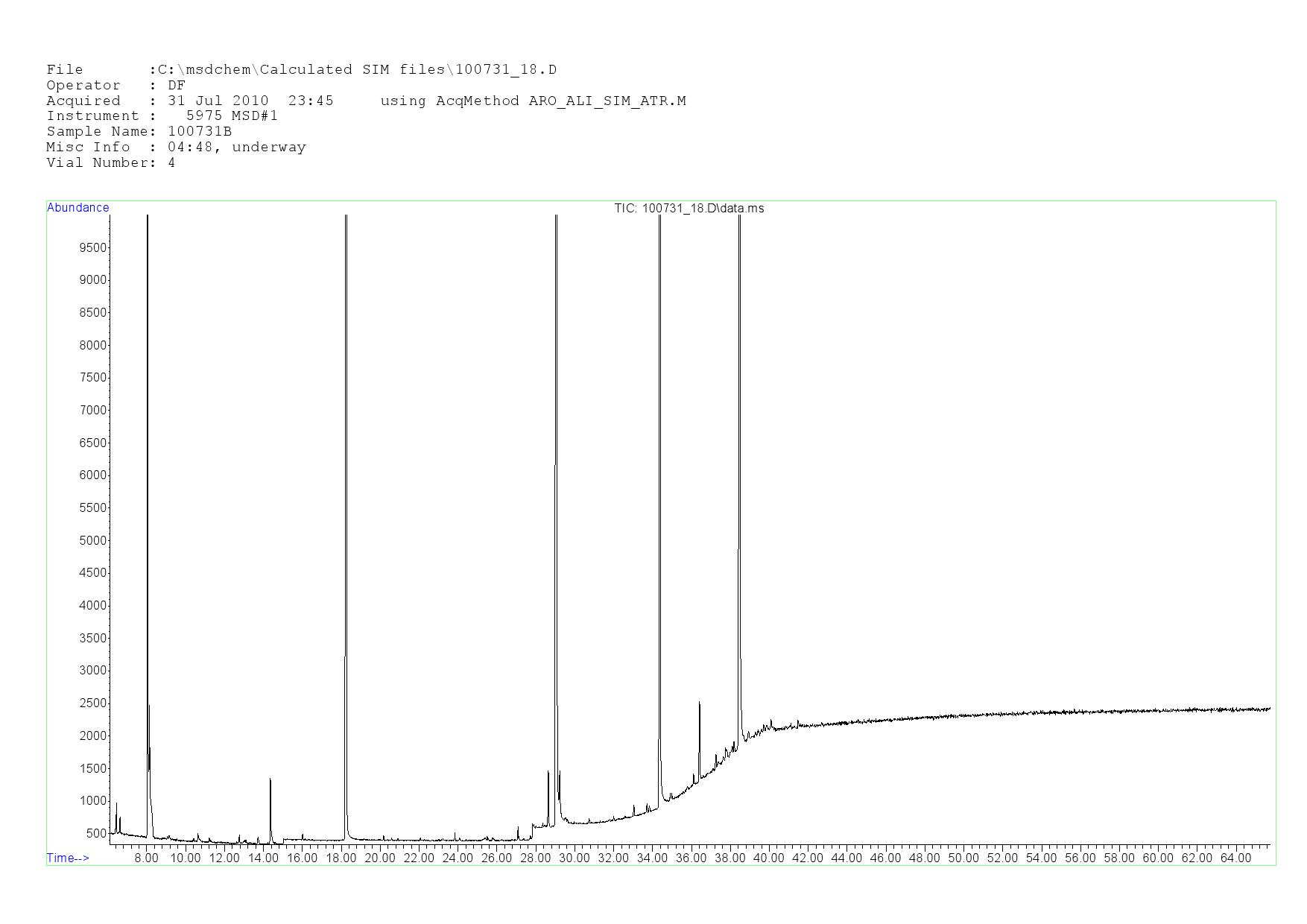
Task: Click the Instrument 5975 MSD#1 line
Action: click(162, 115)
